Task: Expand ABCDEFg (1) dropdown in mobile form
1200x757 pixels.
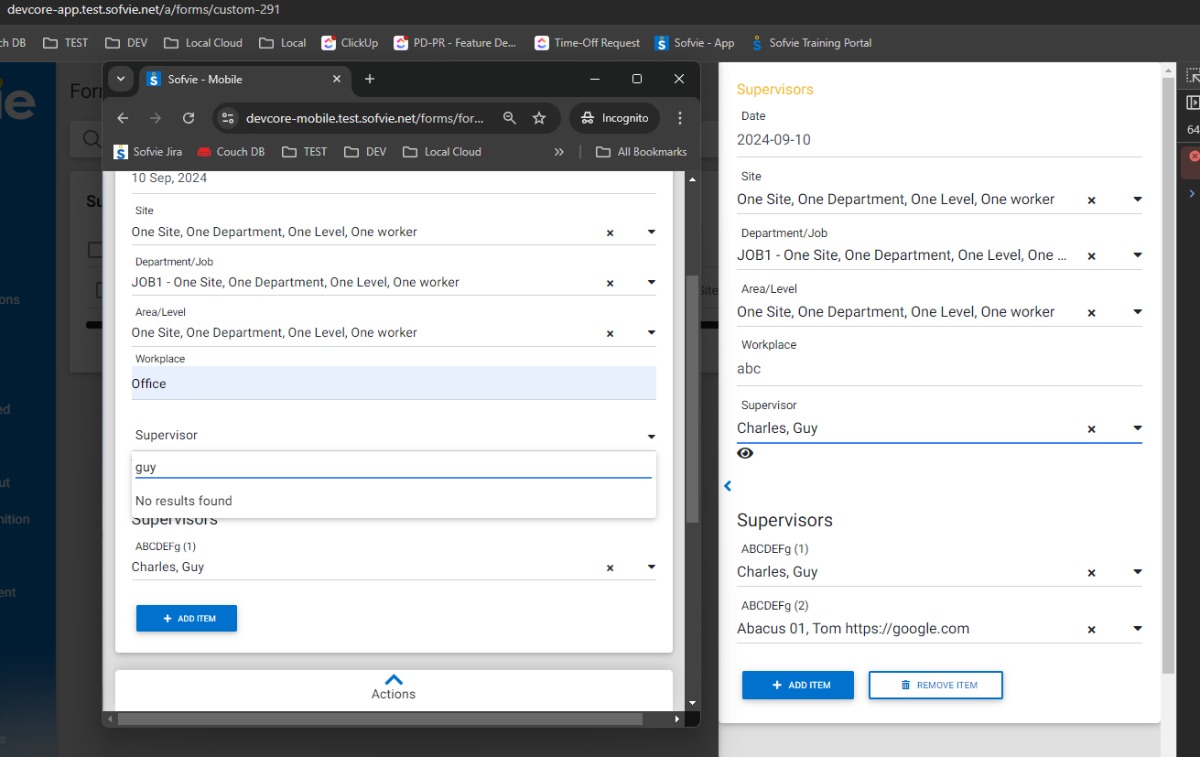Action: coord(651,567)
